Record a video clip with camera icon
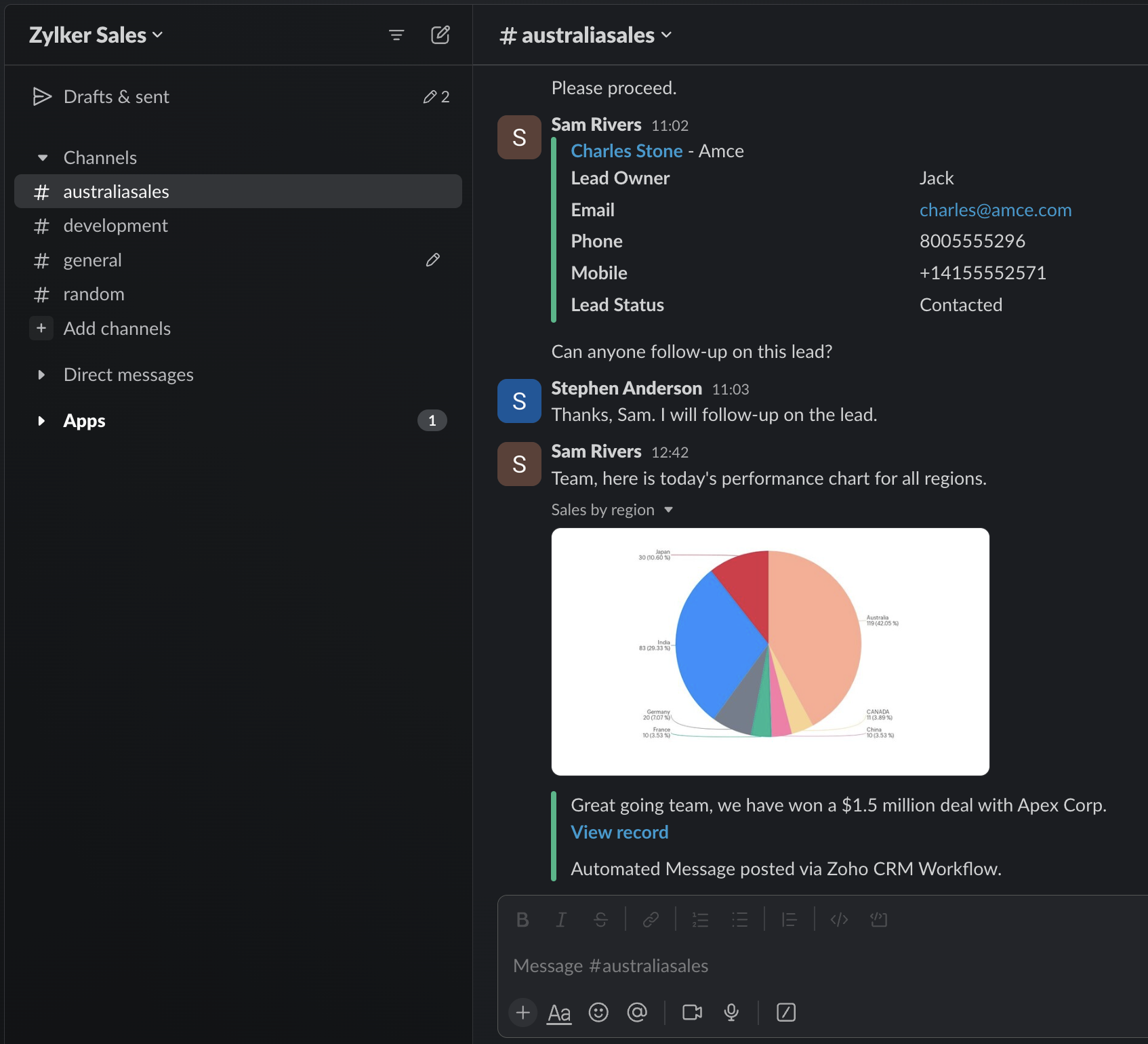1148x1044 pixels. (x=692, y=1012)
